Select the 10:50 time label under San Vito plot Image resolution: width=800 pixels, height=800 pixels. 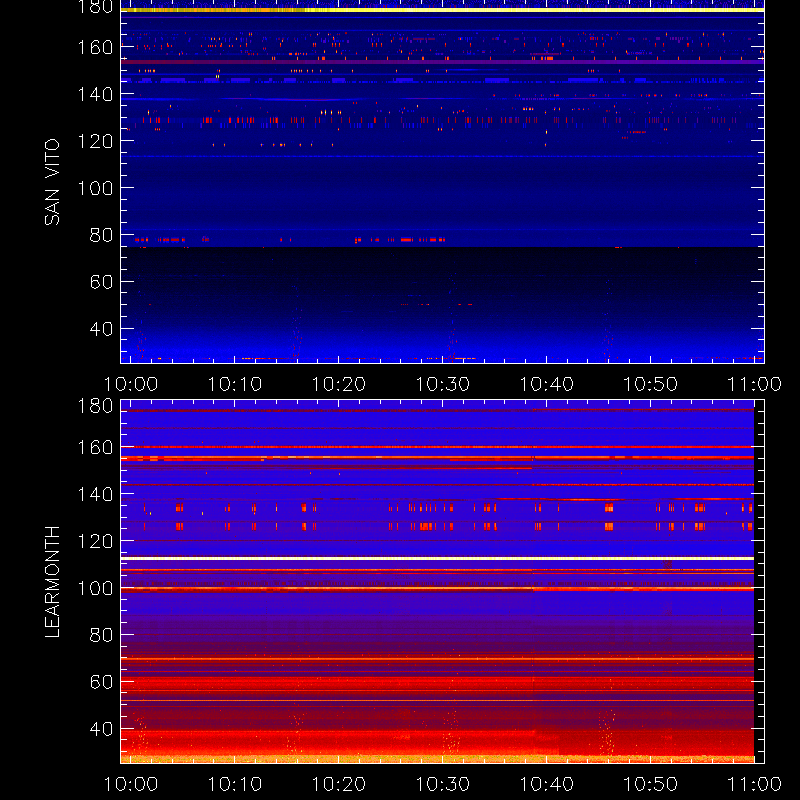tap(651, 384)
